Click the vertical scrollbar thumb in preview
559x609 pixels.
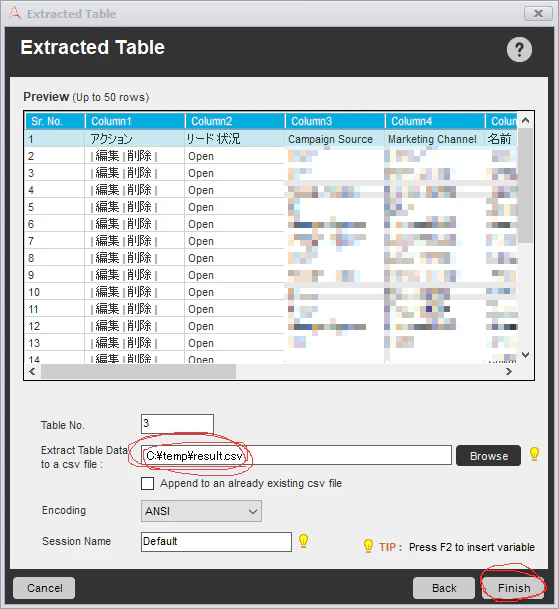(x=526, y=186)
